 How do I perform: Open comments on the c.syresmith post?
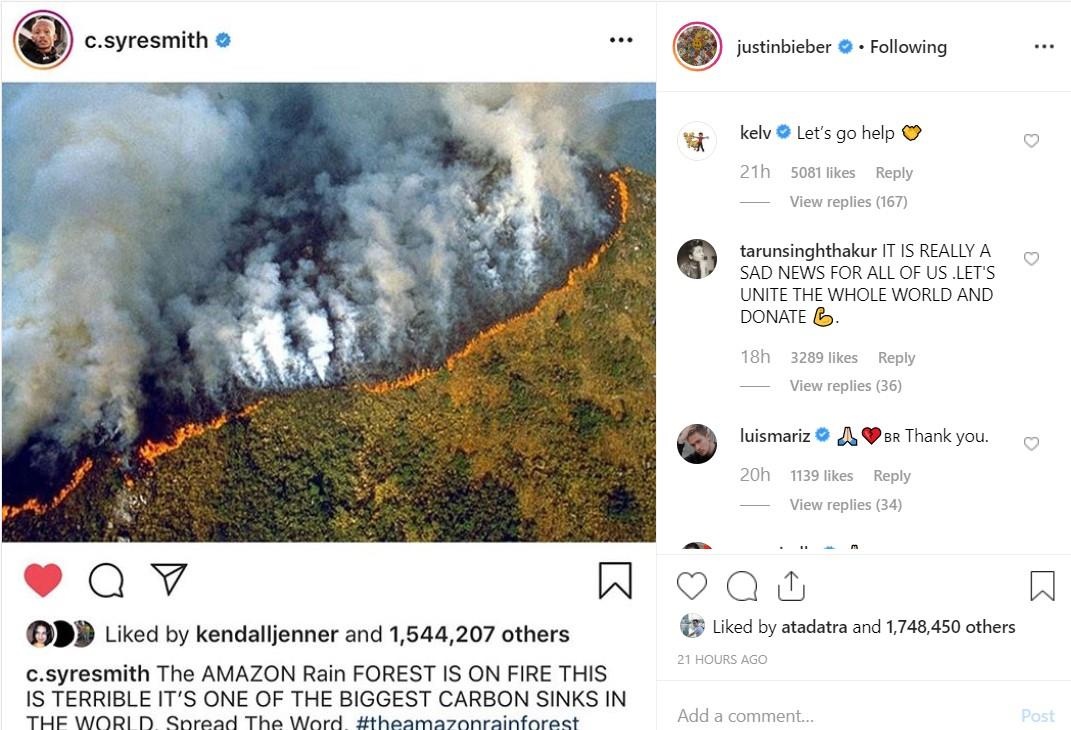click(106, 579)
